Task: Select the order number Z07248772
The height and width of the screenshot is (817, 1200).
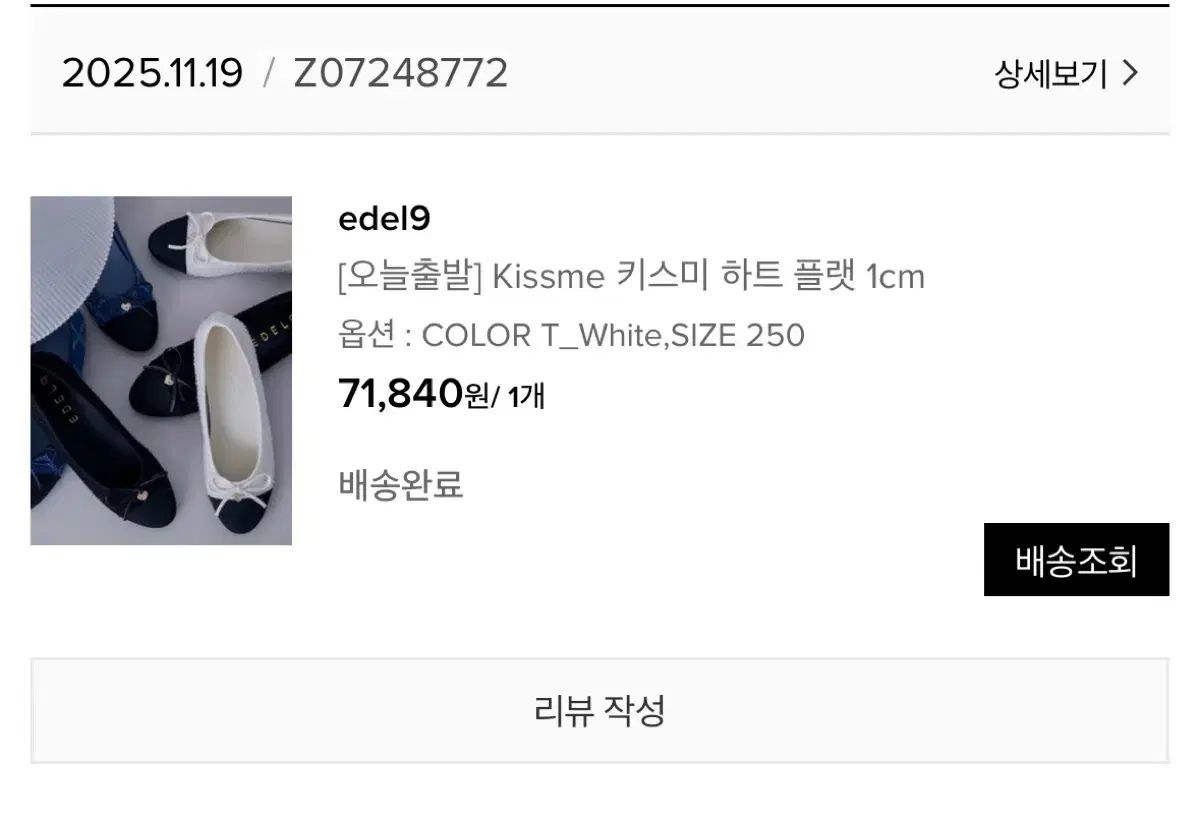Action: [x=400, y=73]
